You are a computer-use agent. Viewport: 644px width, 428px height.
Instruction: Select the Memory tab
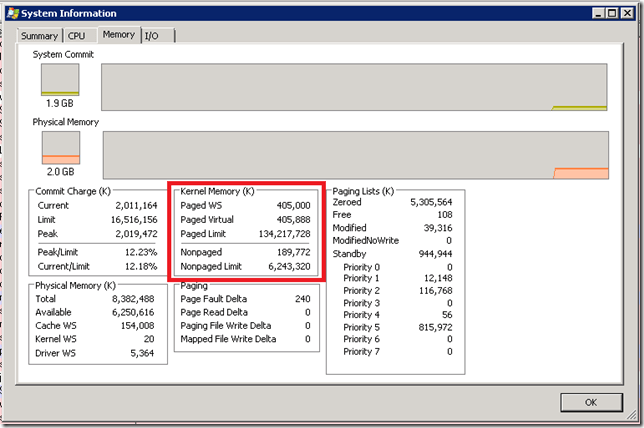click(x=118, y=34)
